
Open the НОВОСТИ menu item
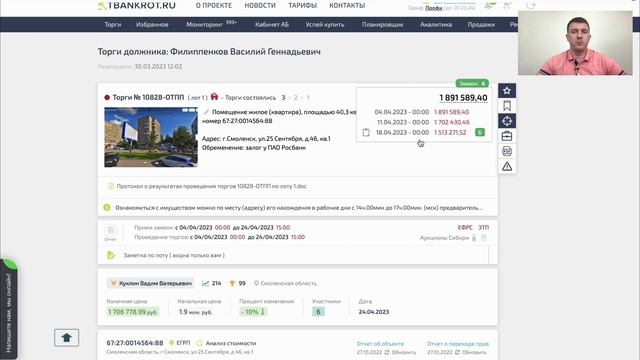[x=260, y=6]
